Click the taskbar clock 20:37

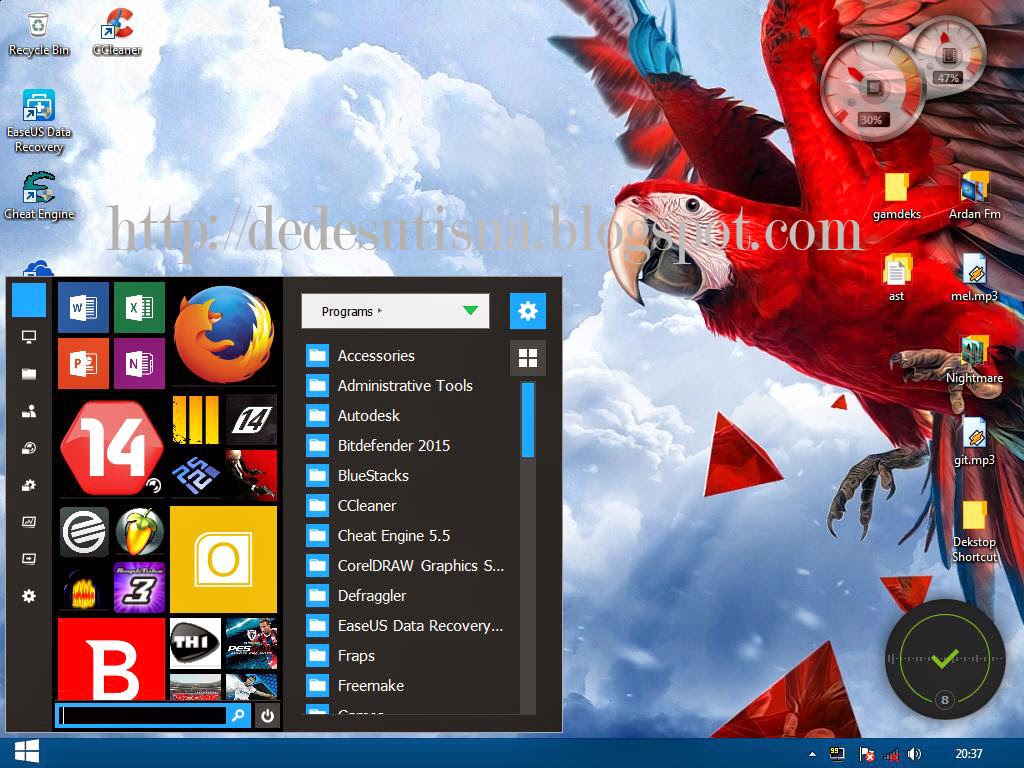968,754
